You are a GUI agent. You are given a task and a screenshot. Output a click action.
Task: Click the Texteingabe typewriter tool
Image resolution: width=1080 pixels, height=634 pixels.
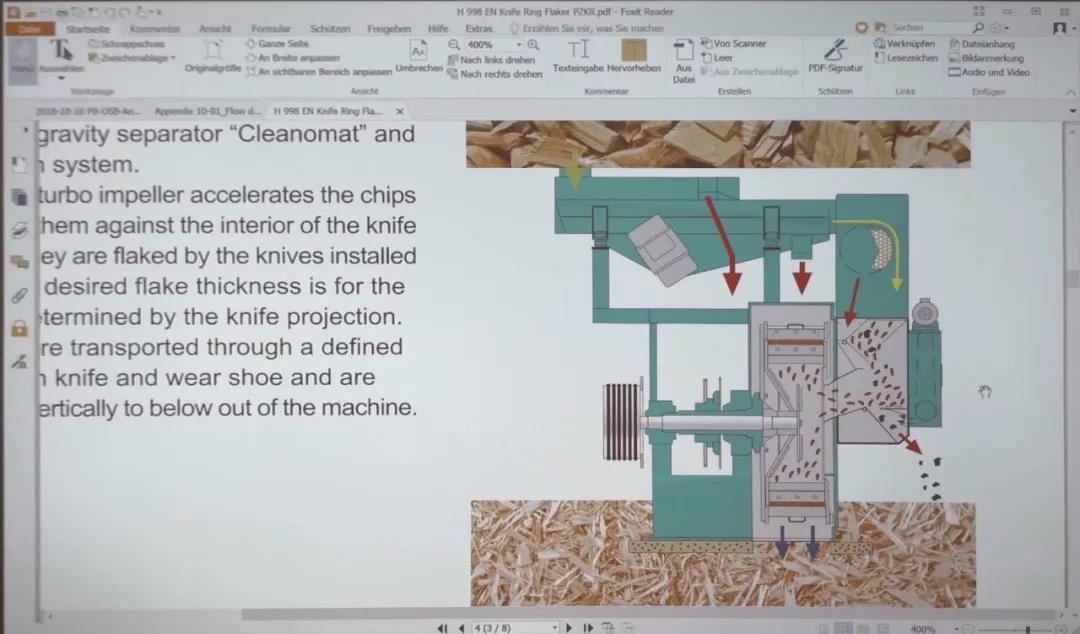click(577, 55)
